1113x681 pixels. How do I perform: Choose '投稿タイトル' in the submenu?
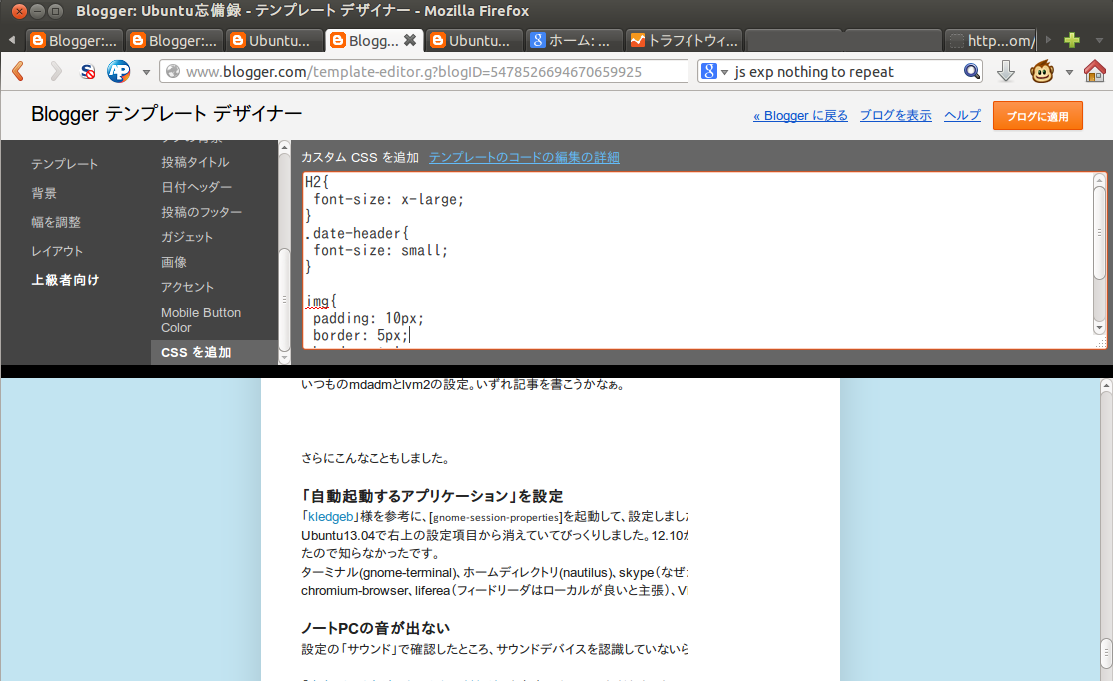(195, 163)
